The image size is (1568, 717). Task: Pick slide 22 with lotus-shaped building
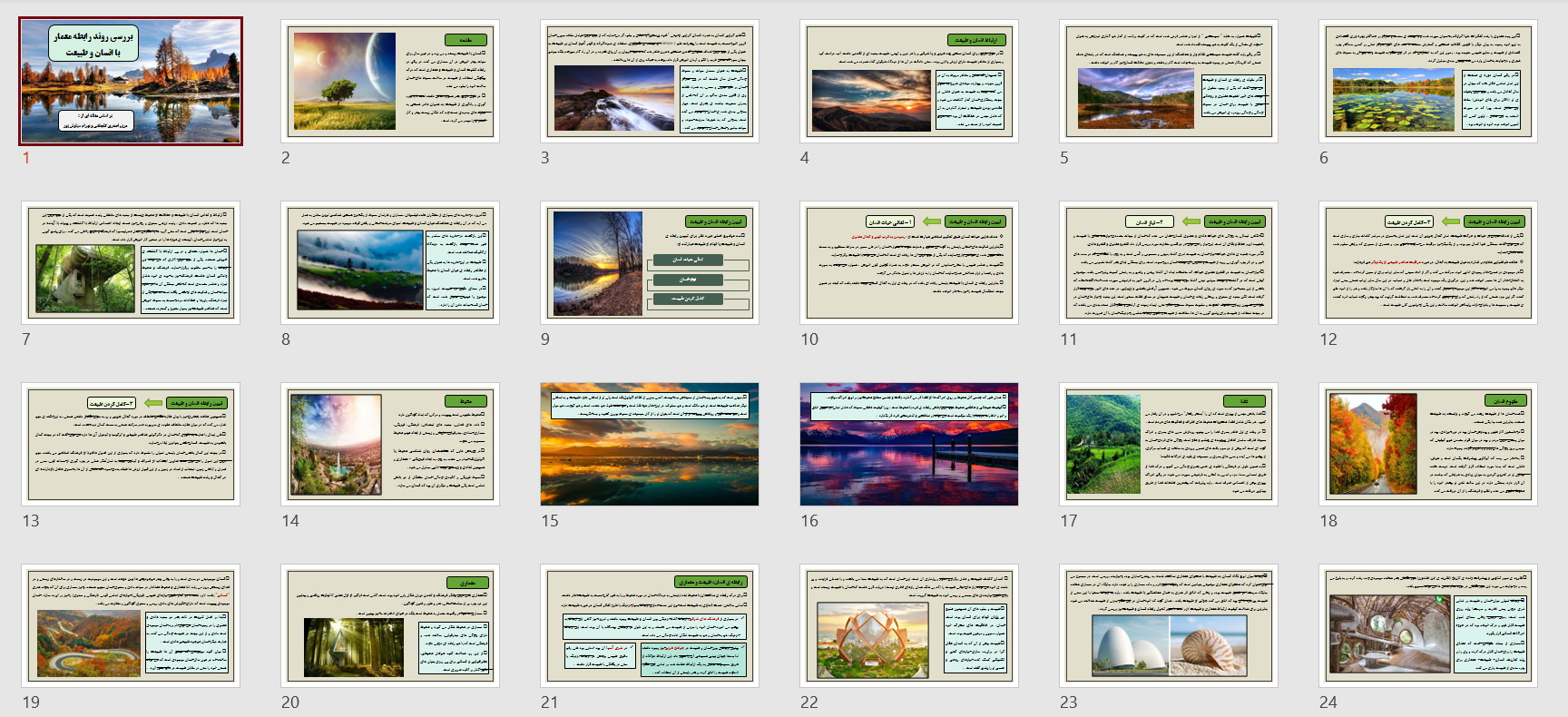tap(909, 625)
